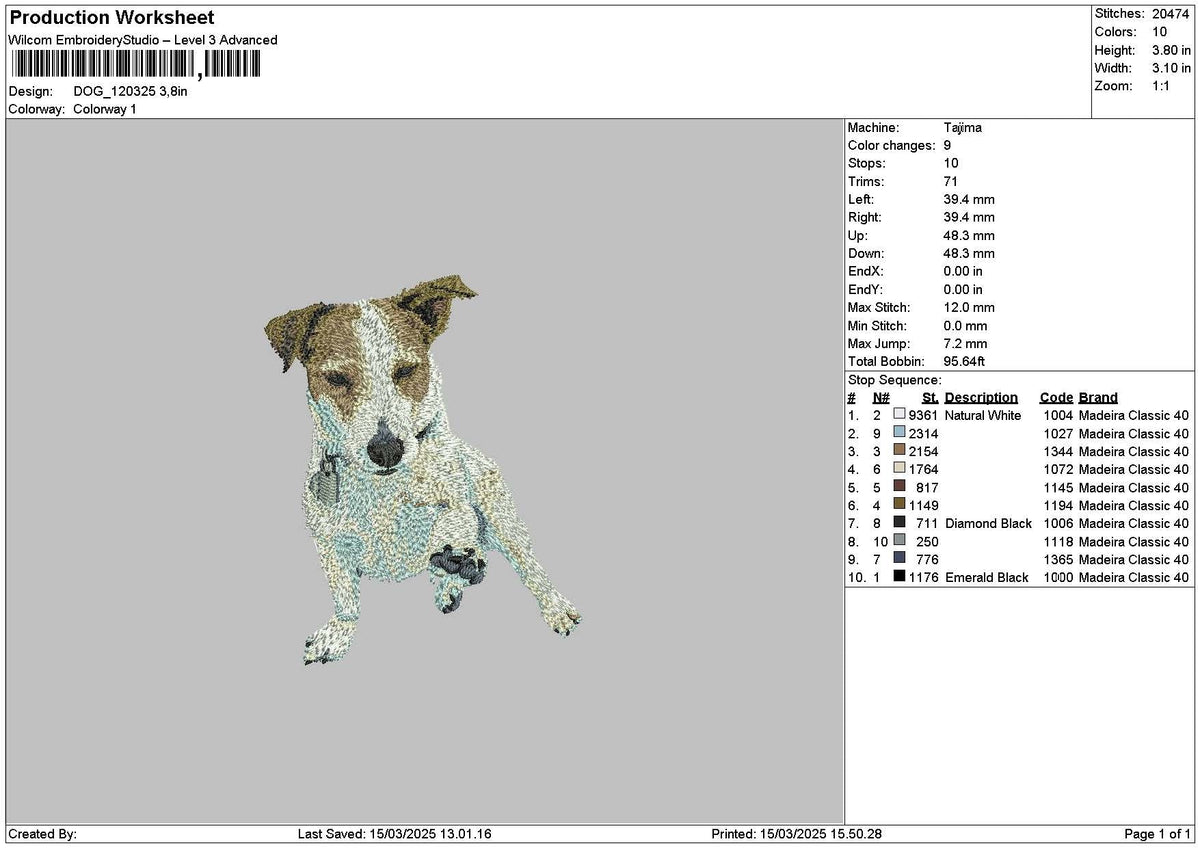Screen dimensions: 1200x848
Task: Click the 'Created By:' footer label
Action: click(42, 834)
